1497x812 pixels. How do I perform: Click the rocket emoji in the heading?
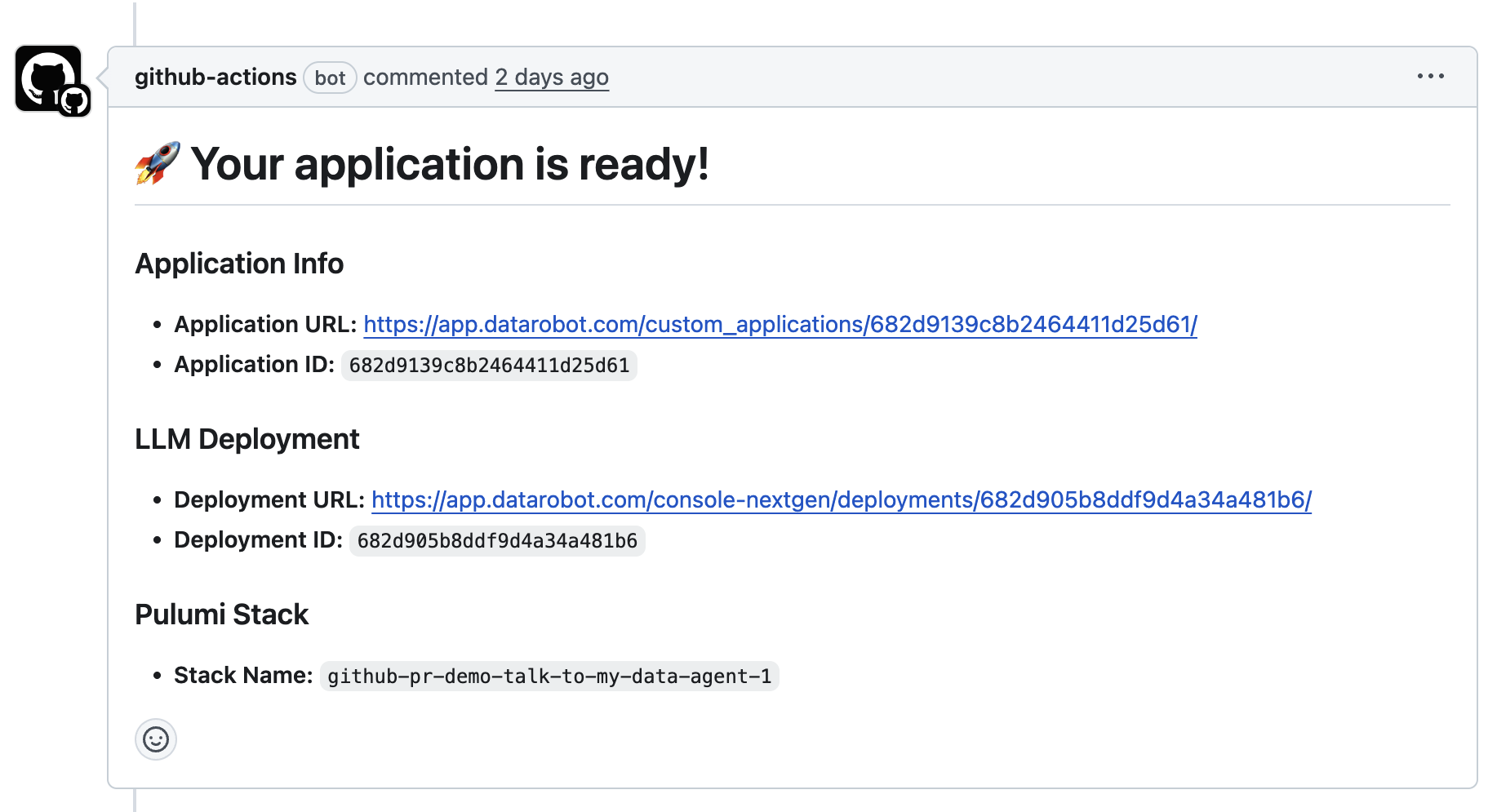[x=158, y=163]
